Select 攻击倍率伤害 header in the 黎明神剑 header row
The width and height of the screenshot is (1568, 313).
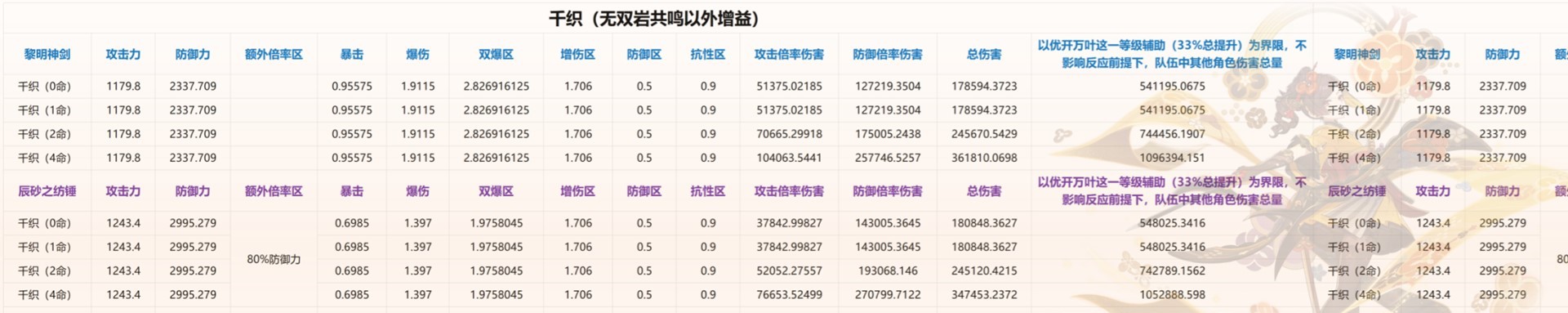789,54
